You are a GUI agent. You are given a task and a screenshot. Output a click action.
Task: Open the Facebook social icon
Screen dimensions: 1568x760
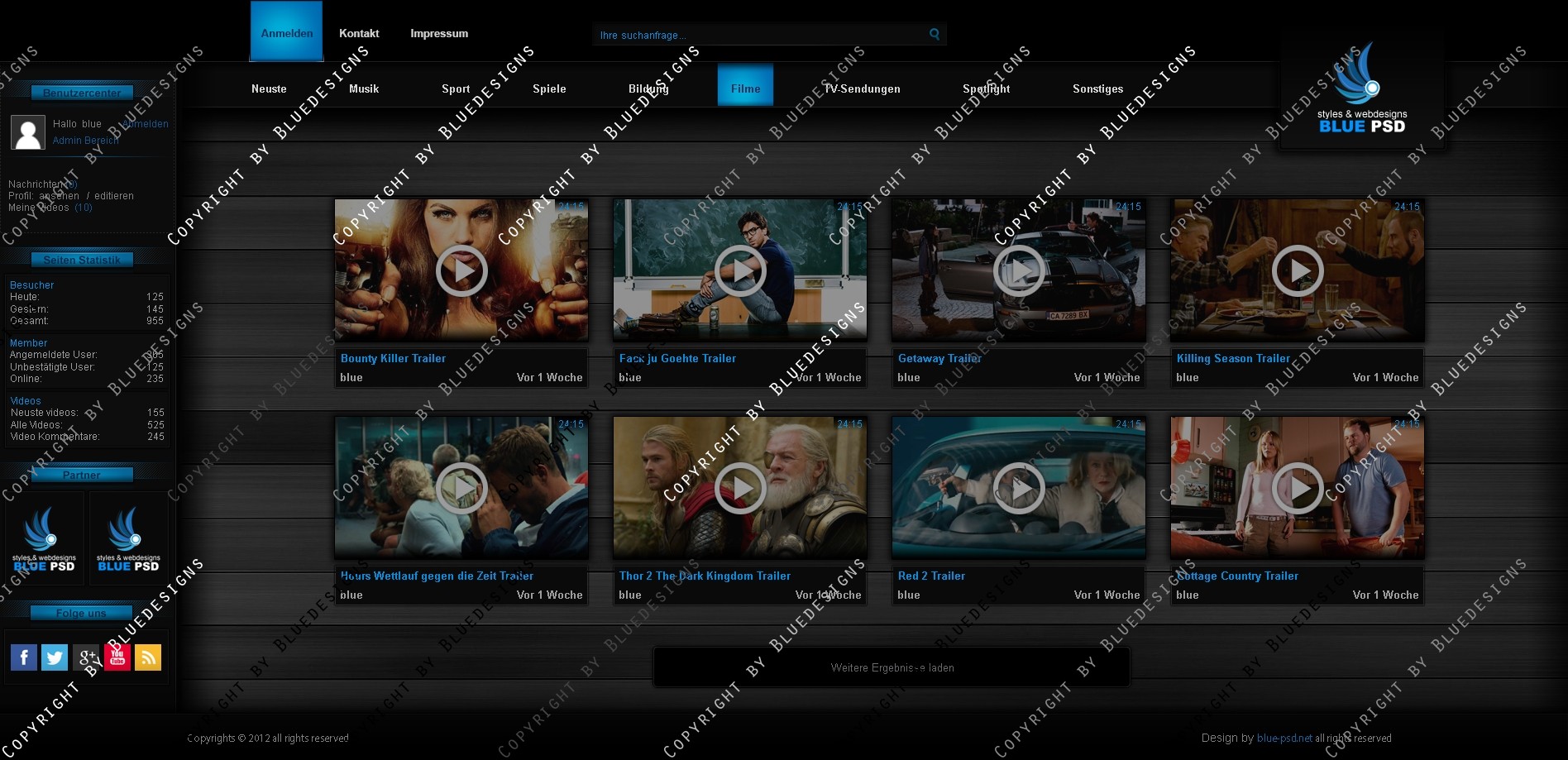click(24, 657)
